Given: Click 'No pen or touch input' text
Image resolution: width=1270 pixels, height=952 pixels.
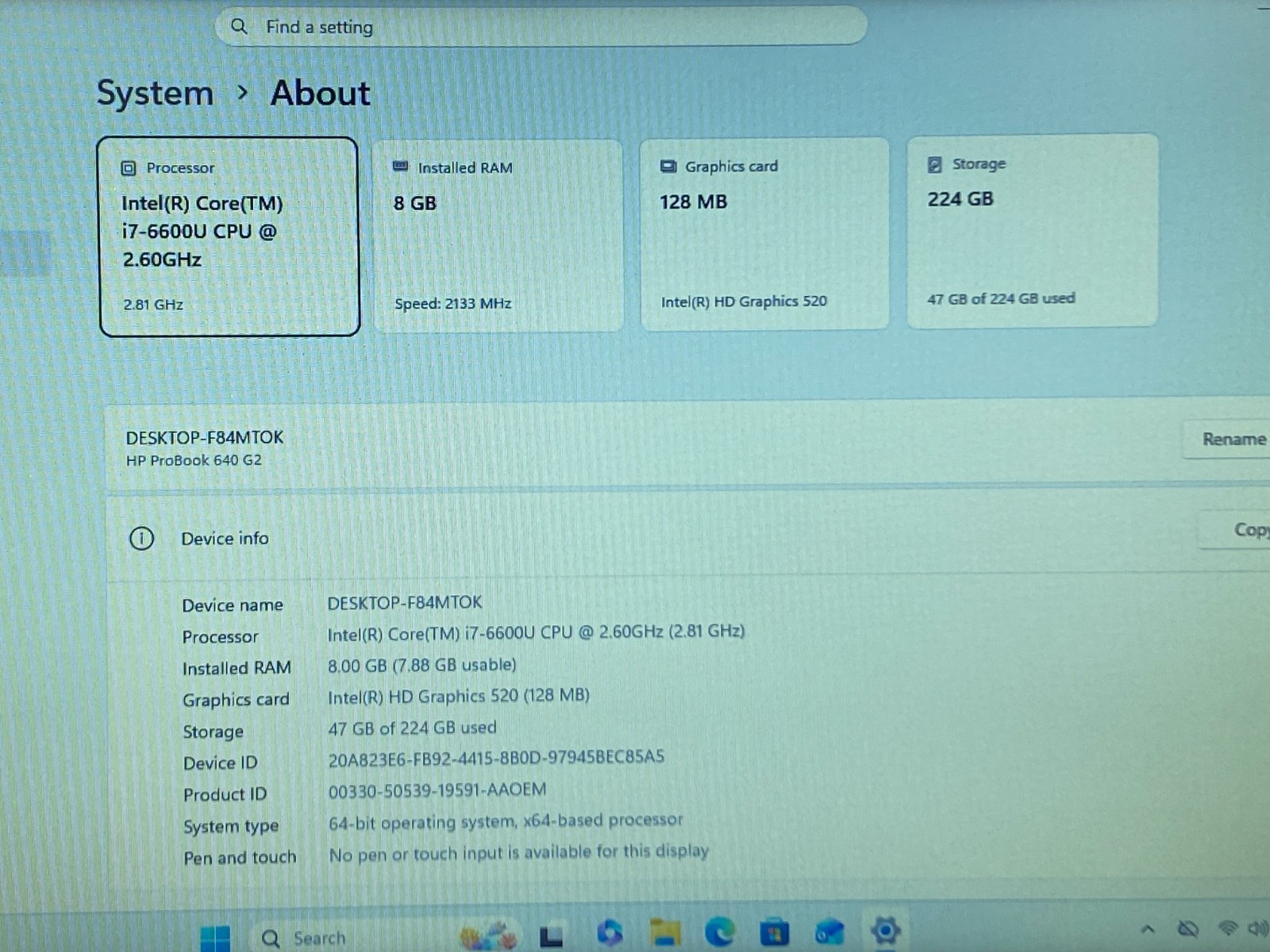Looking at the screenshot, I should [x=518, y=853].
